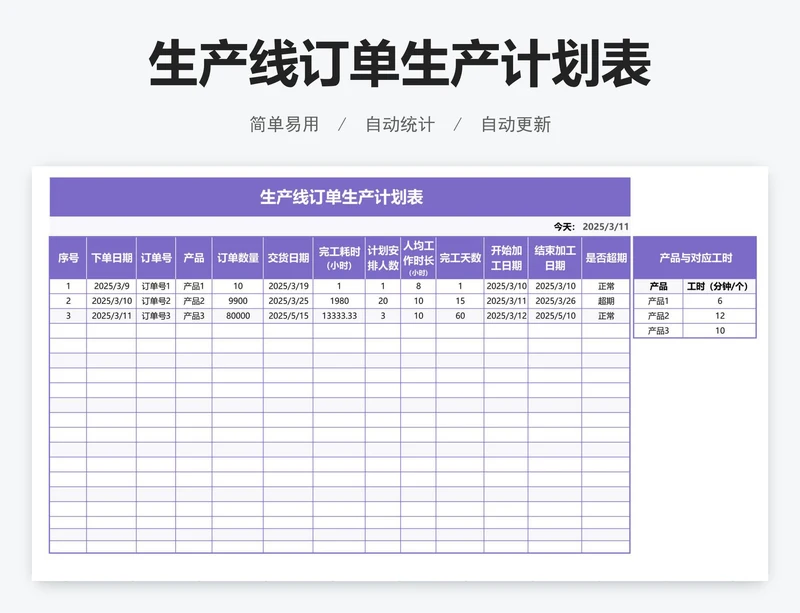Select the order quantity cell 80000
800x613 pixels.
pyautogui.click(x=238, y=316)
